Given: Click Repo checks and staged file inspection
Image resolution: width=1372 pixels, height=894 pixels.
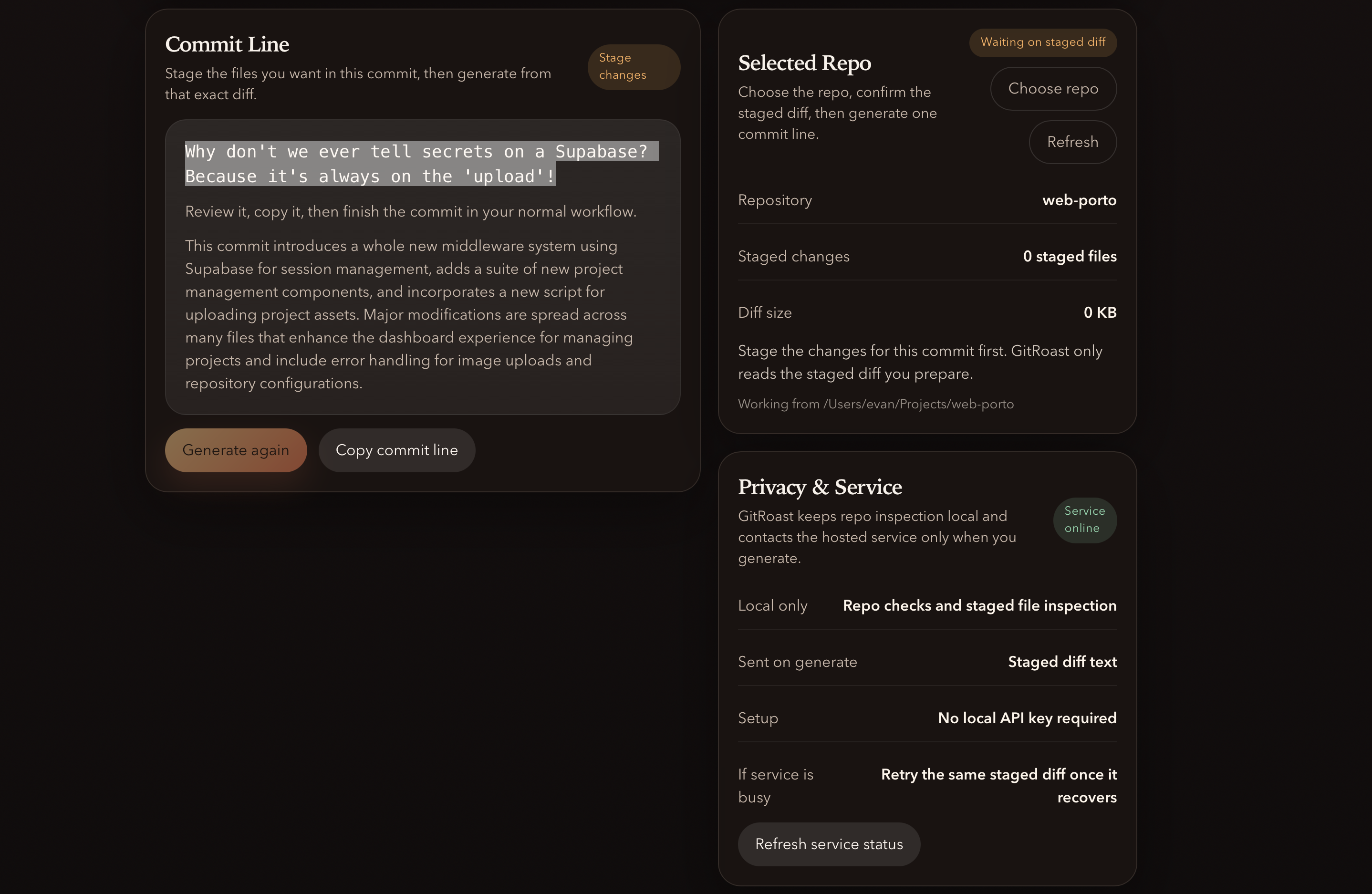Looking at the screenshot, I should pyautogui.click(x=979, y=606).
